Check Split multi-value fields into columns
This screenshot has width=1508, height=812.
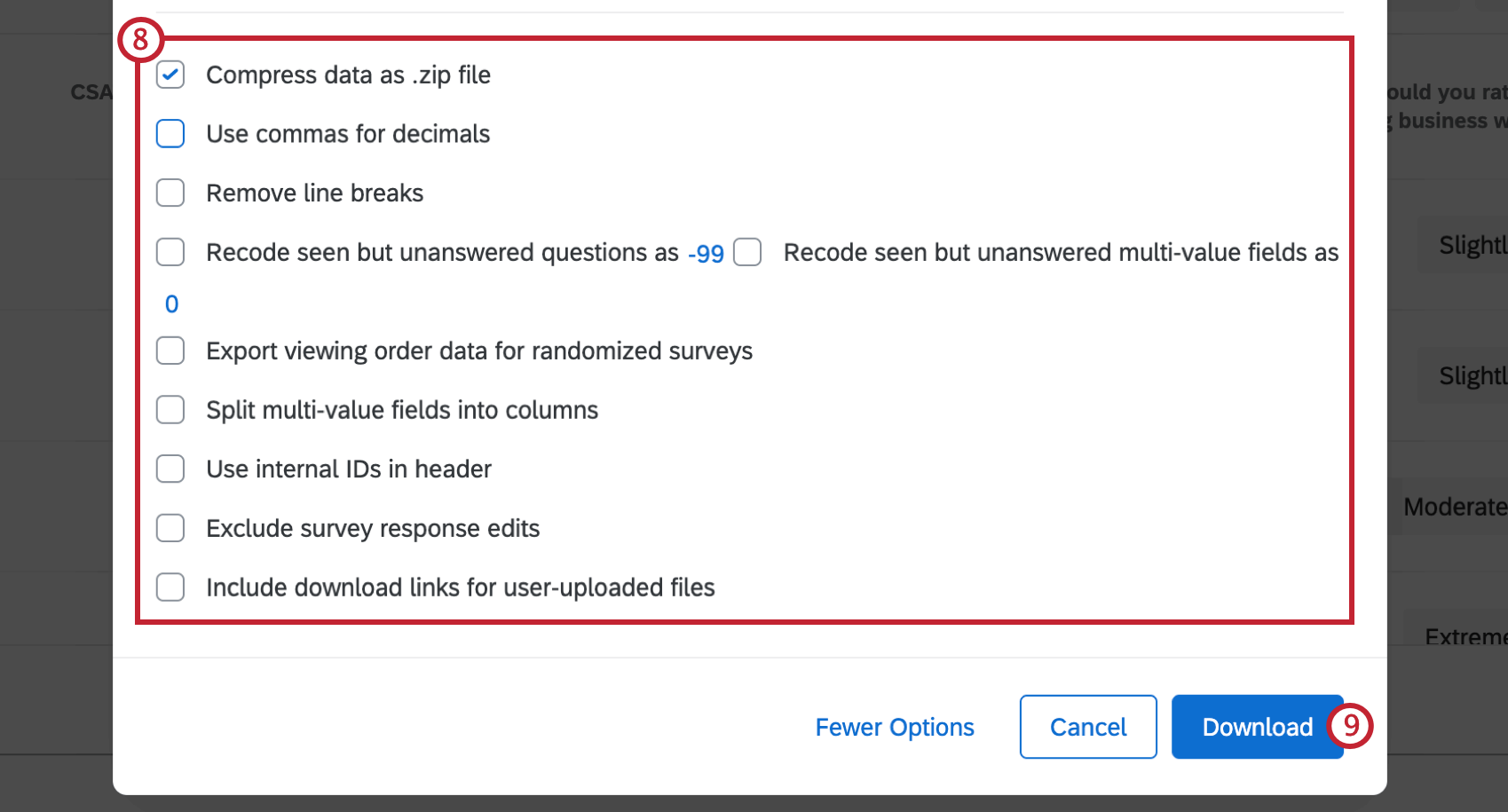(170, 409)
